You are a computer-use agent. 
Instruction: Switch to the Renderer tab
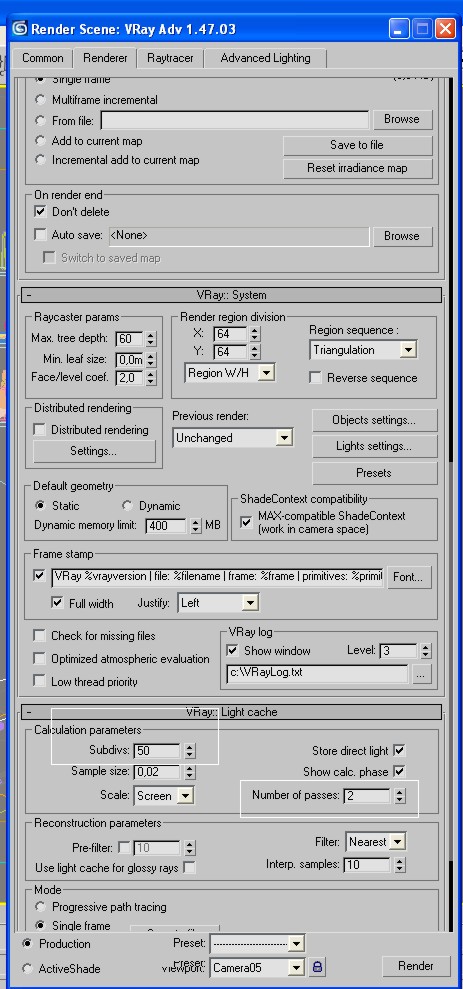pos(105,58)
